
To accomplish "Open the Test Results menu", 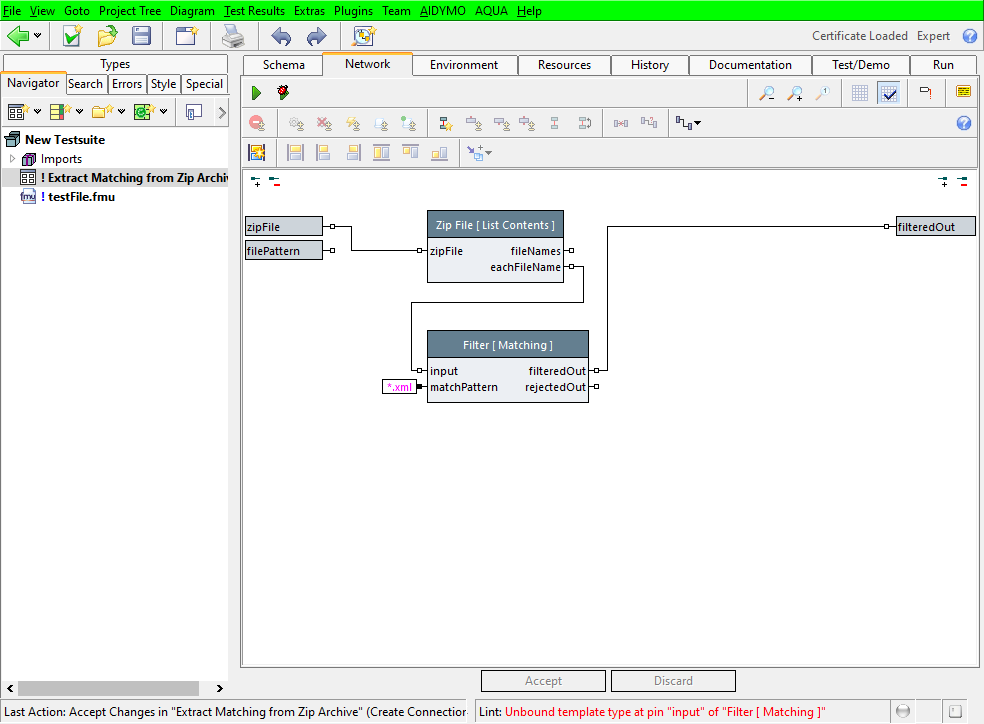I will (255, 10).
